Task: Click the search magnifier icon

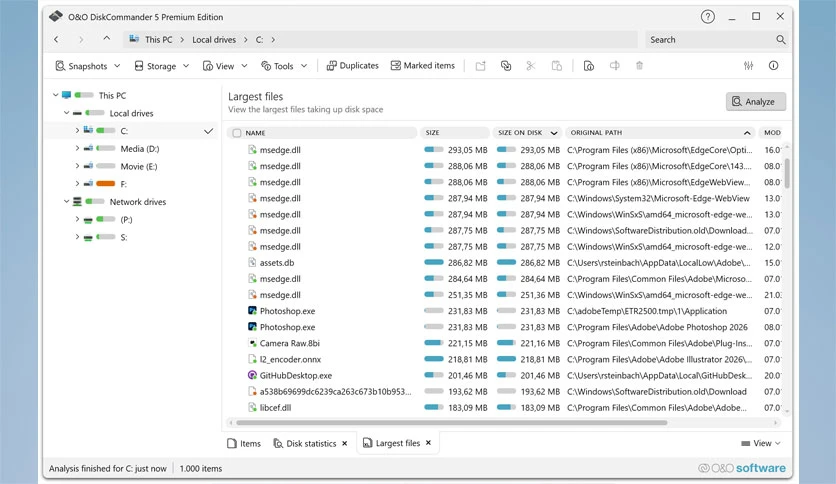Action: [x=781, y=39]
